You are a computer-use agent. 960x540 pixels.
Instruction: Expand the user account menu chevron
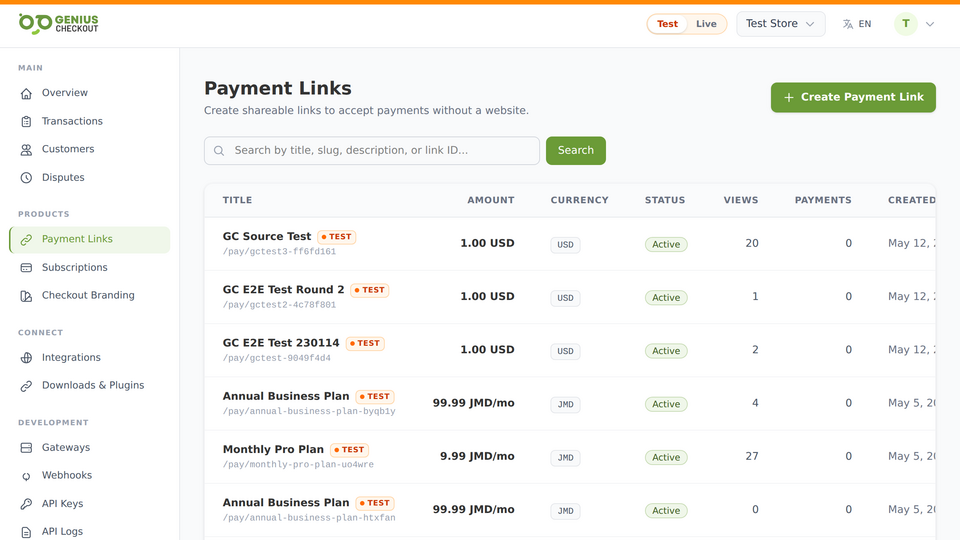pos(929,24)
